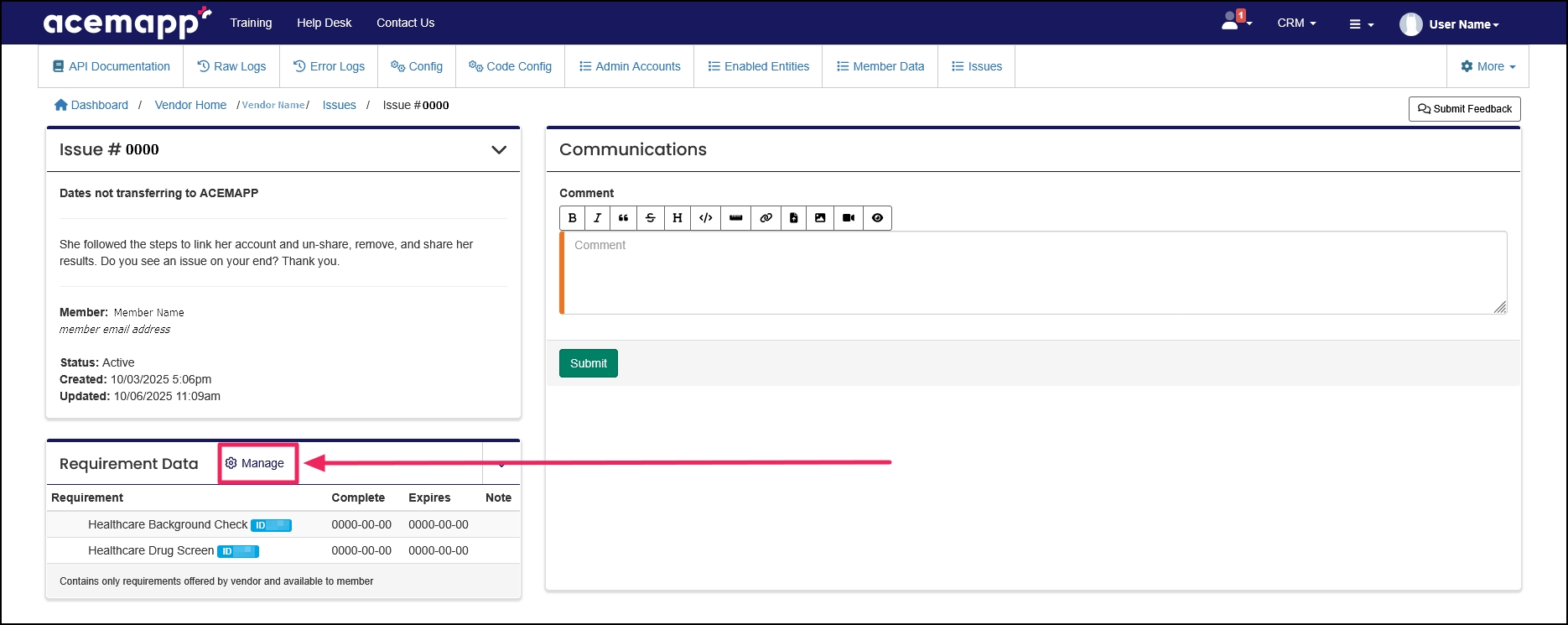Insert an image in the comment
The image size is (1568, 625).
point(820,218)
